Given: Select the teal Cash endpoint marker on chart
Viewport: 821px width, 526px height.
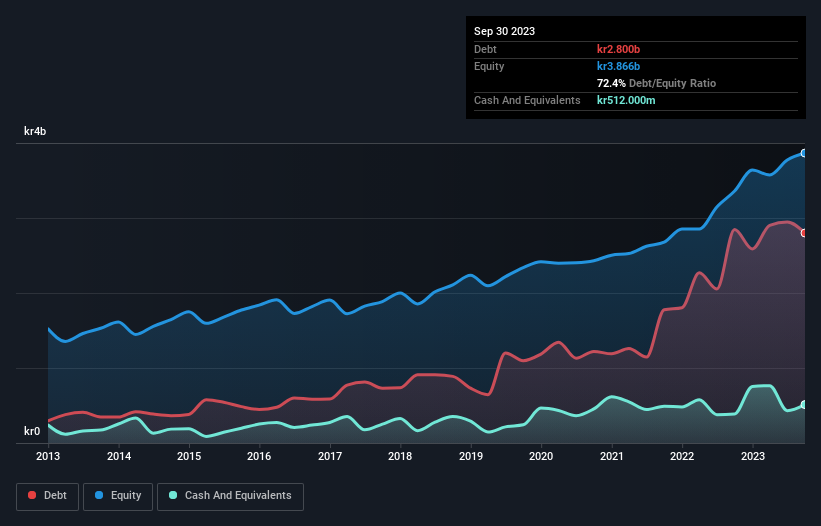Looking at the screenshot, I should point(804,405).
